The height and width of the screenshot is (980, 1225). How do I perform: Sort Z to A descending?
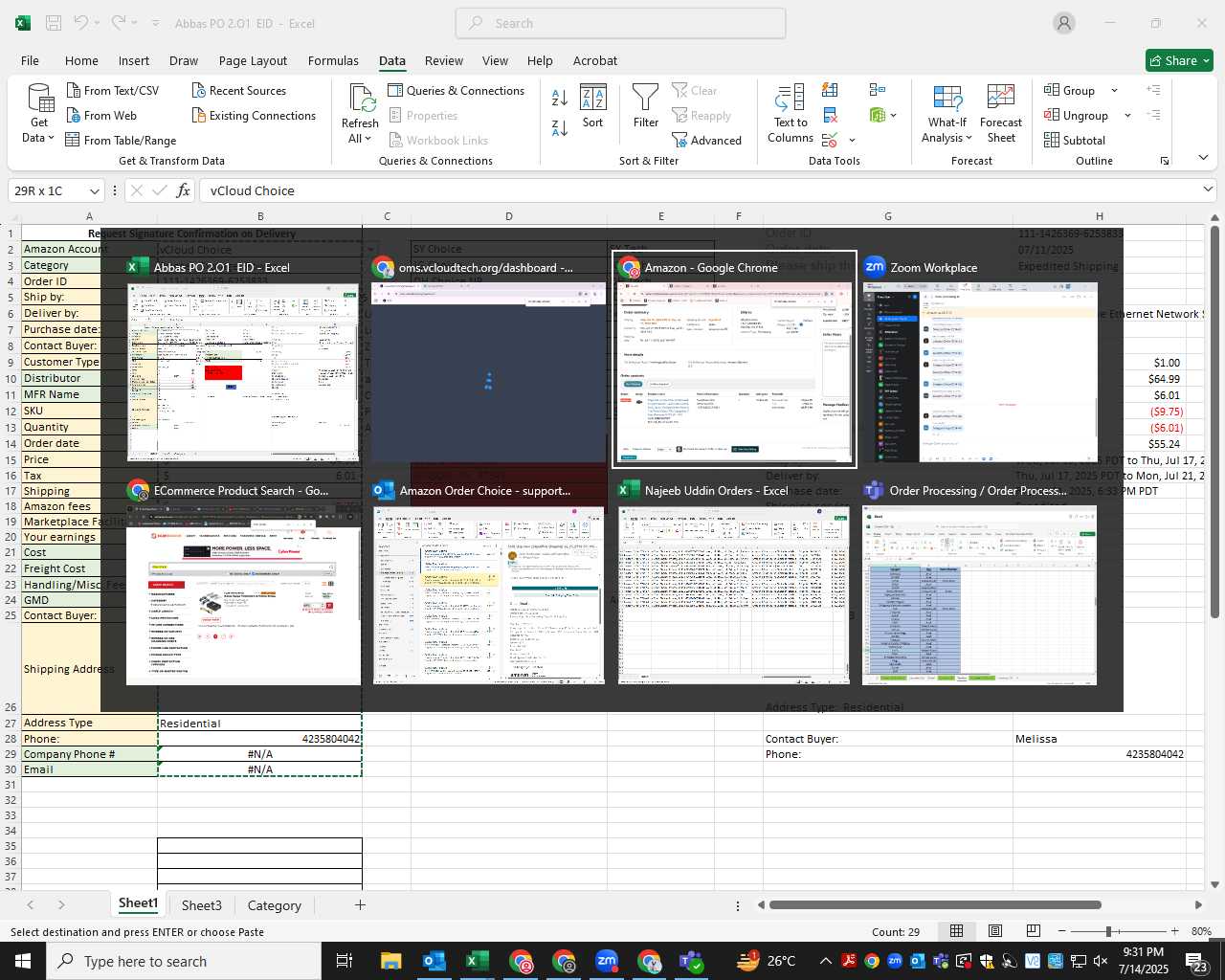(x=560, y=127)
